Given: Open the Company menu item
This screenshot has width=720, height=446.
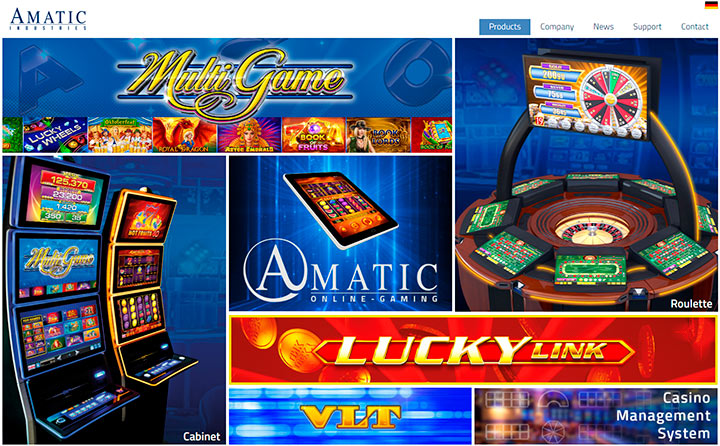Looking at the screenshot, I should 557,27.
